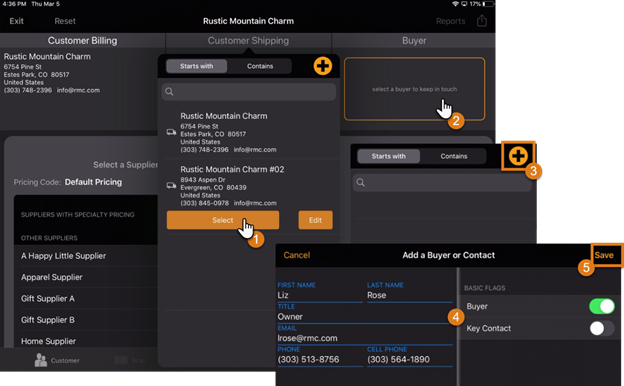Add a new buyer with plus icon
Viewport: 624px width, 386px height.
click(518, 156)
